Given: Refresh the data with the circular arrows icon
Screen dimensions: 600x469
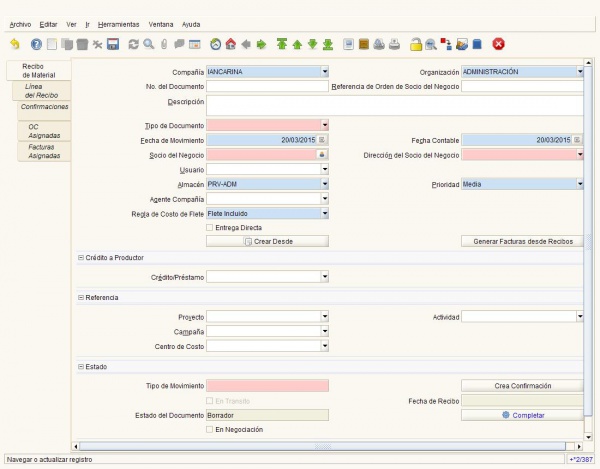Looking at the screenshot, I should 133,44.
